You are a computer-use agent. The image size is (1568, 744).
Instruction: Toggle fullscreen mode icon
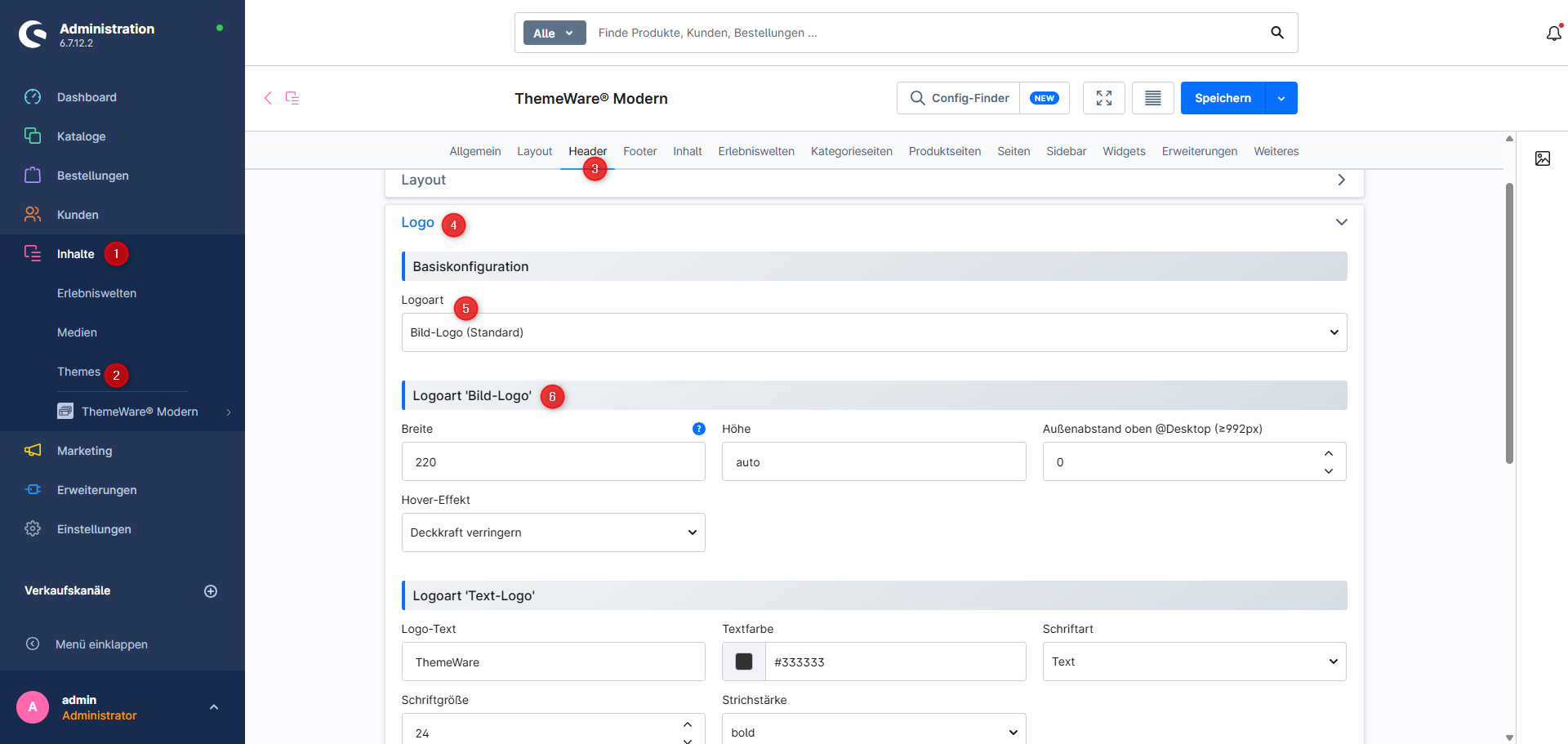[1104, 98]
